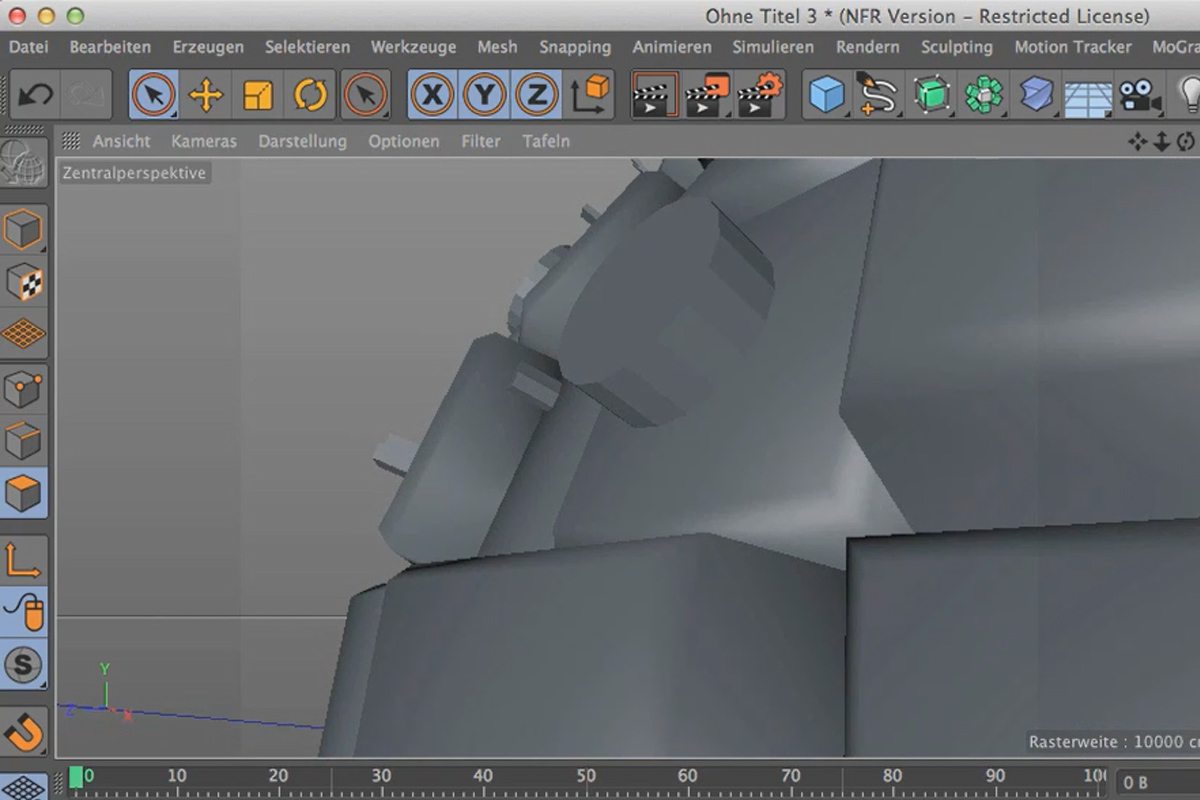Select the Rotate tool

pos(310,96)
